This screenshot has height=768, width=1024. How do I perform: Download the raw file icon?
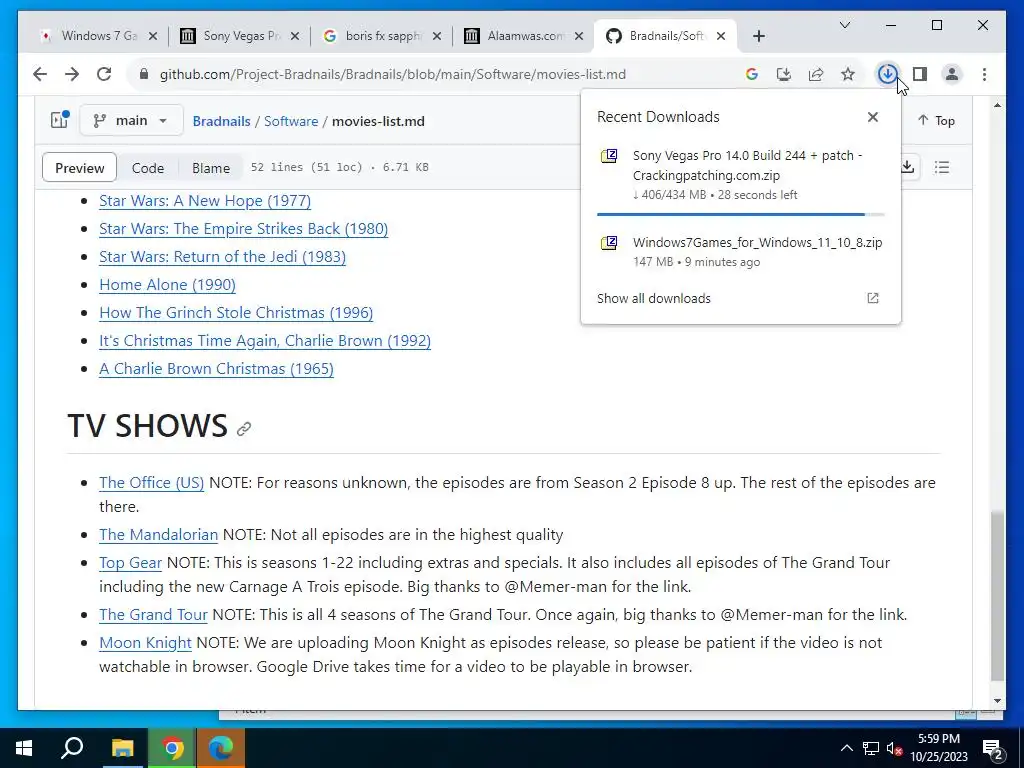907,167
